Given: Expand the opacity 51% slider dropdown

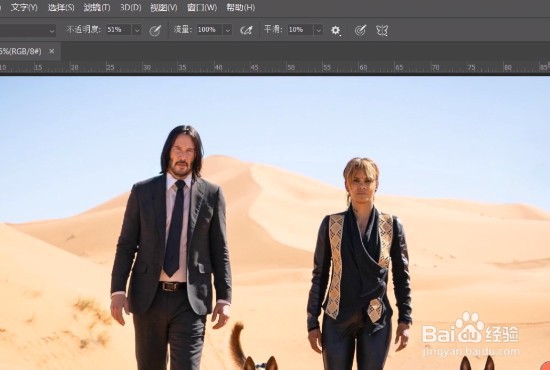Looking at the screenshot, I should tap(137, 30).
